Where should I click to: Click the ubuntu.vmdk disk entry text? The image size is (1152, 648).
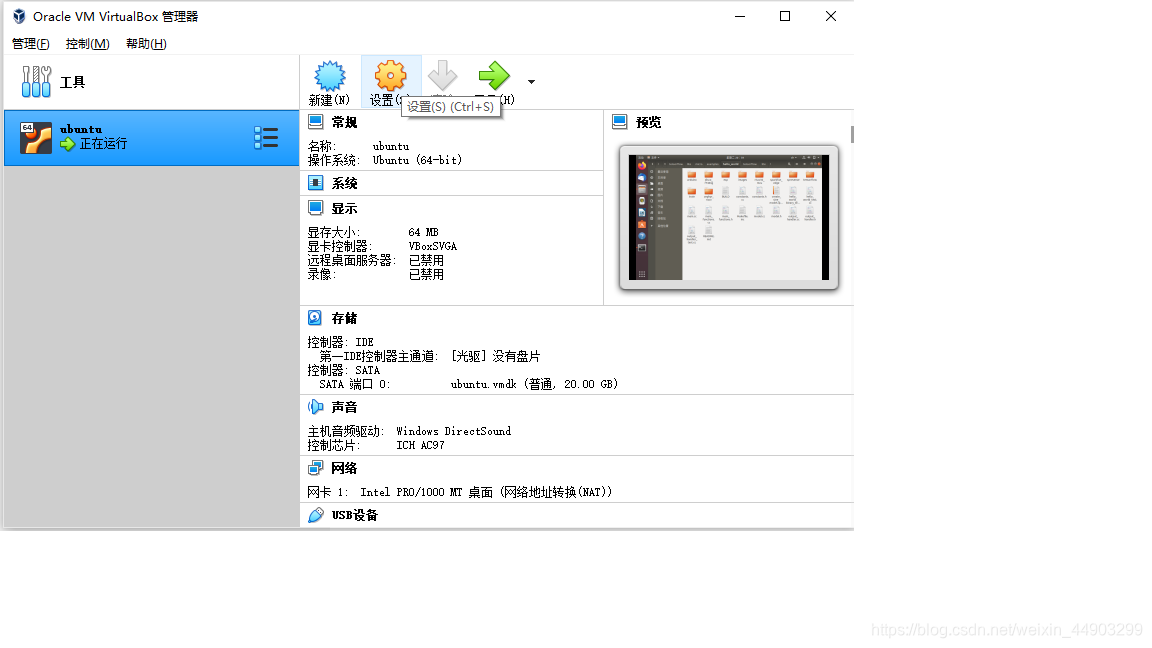534,384
